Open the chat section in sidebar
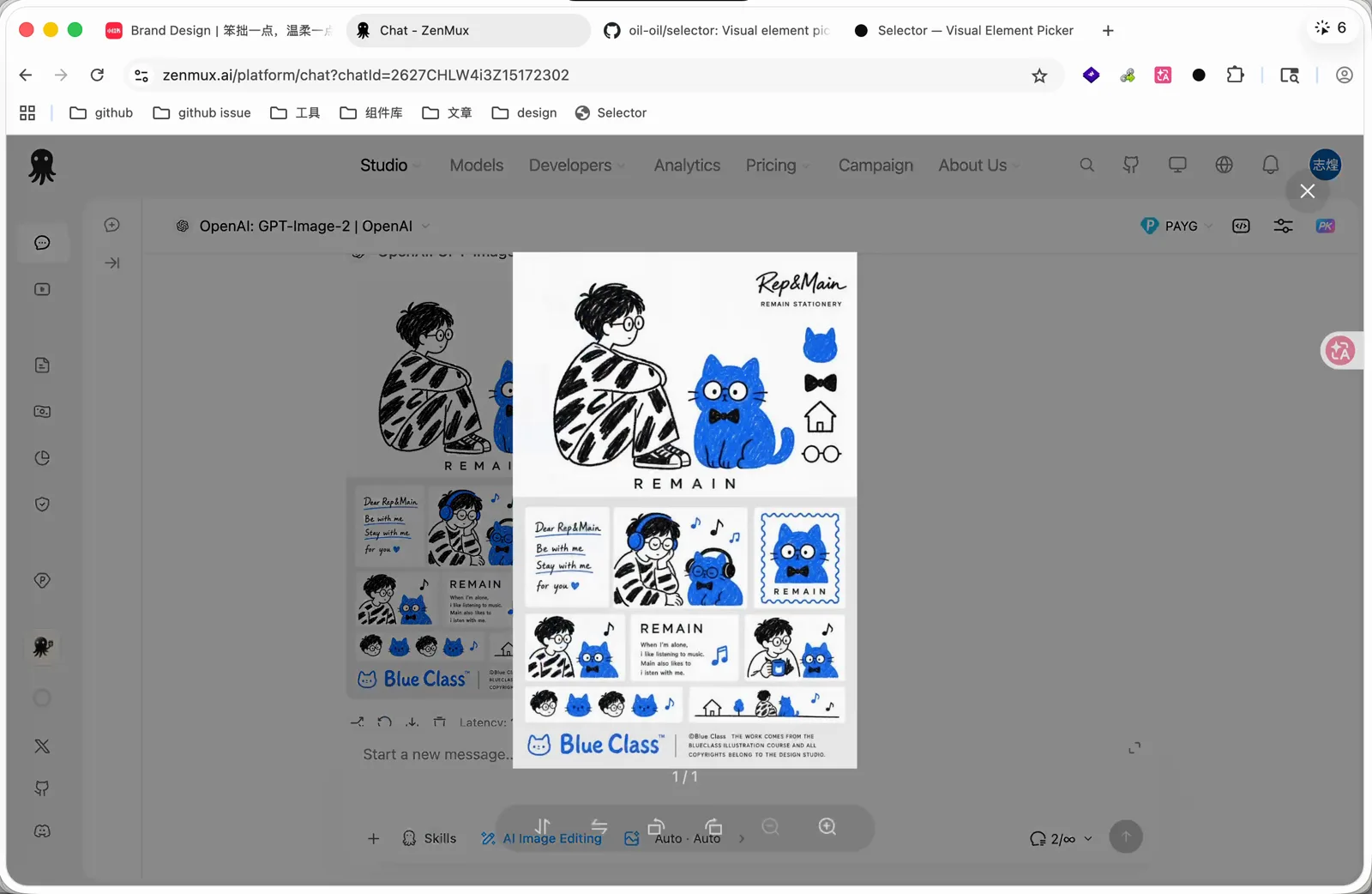Screen dimensions: 1372x894 point(42,243)
